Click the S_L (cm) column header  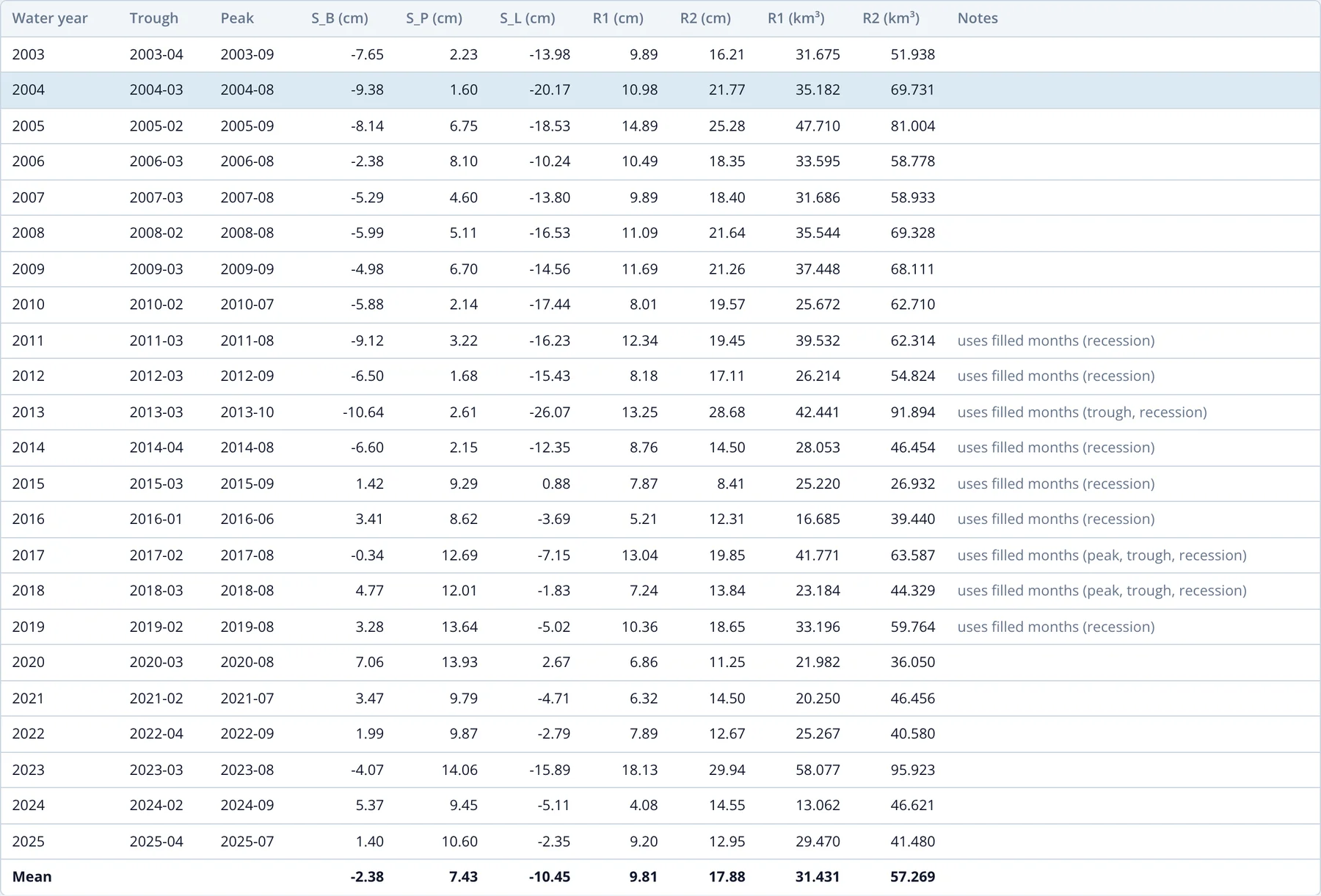point(528,18)
